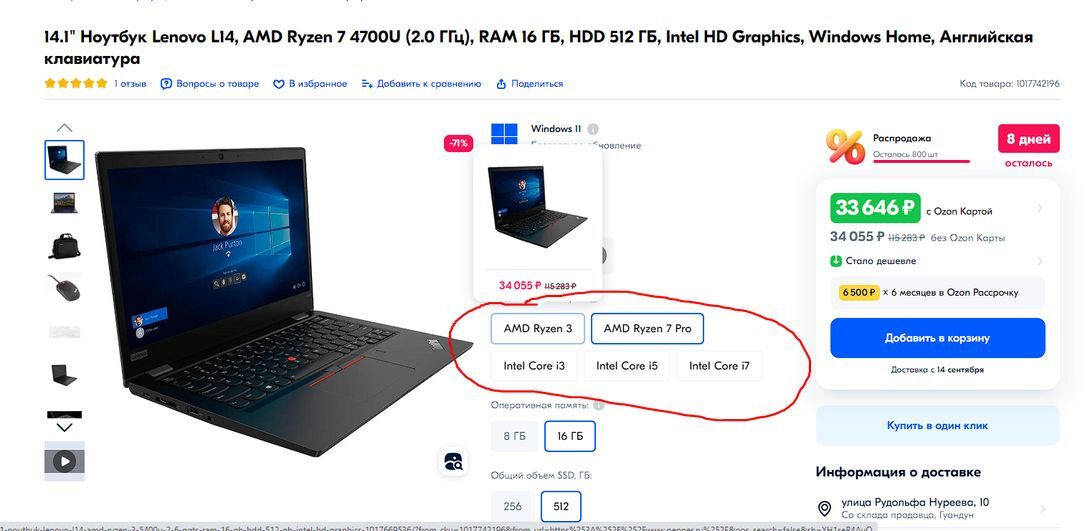Click the Добавить к сравнению icon
The height and width of the screenshot is (531, 1090).
[x=367, y=84]
